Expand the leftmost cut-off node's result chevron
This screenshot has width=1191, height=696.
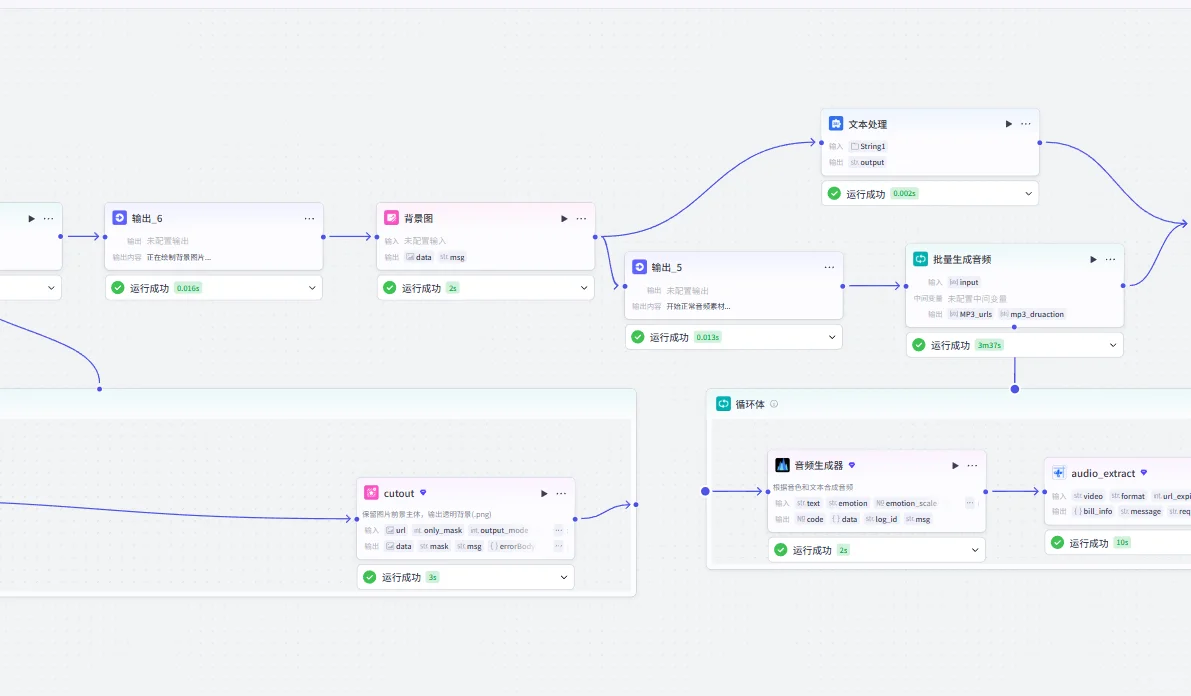point(51,288)
